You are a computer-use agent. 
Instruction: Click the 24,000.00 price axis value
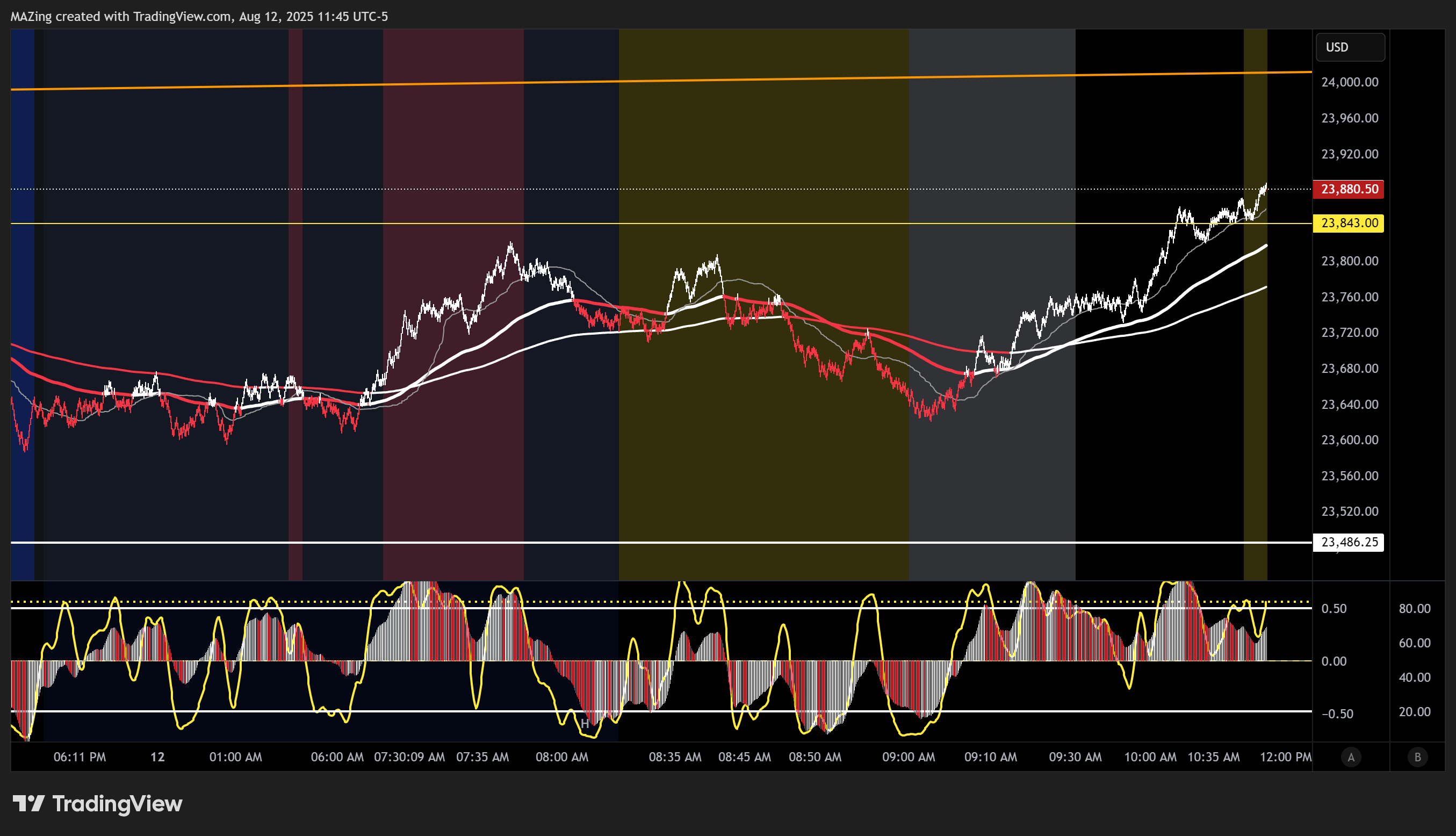1349,82
